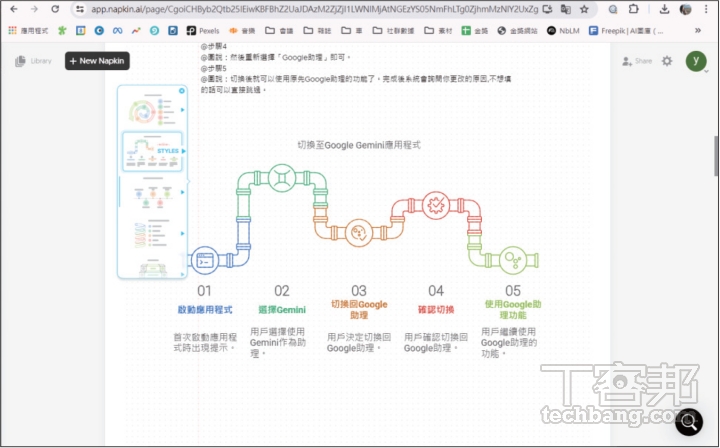Expand styles for the circular cycle diagram
The height and width of the screenshot is (448, 720).
click(183, 110)
